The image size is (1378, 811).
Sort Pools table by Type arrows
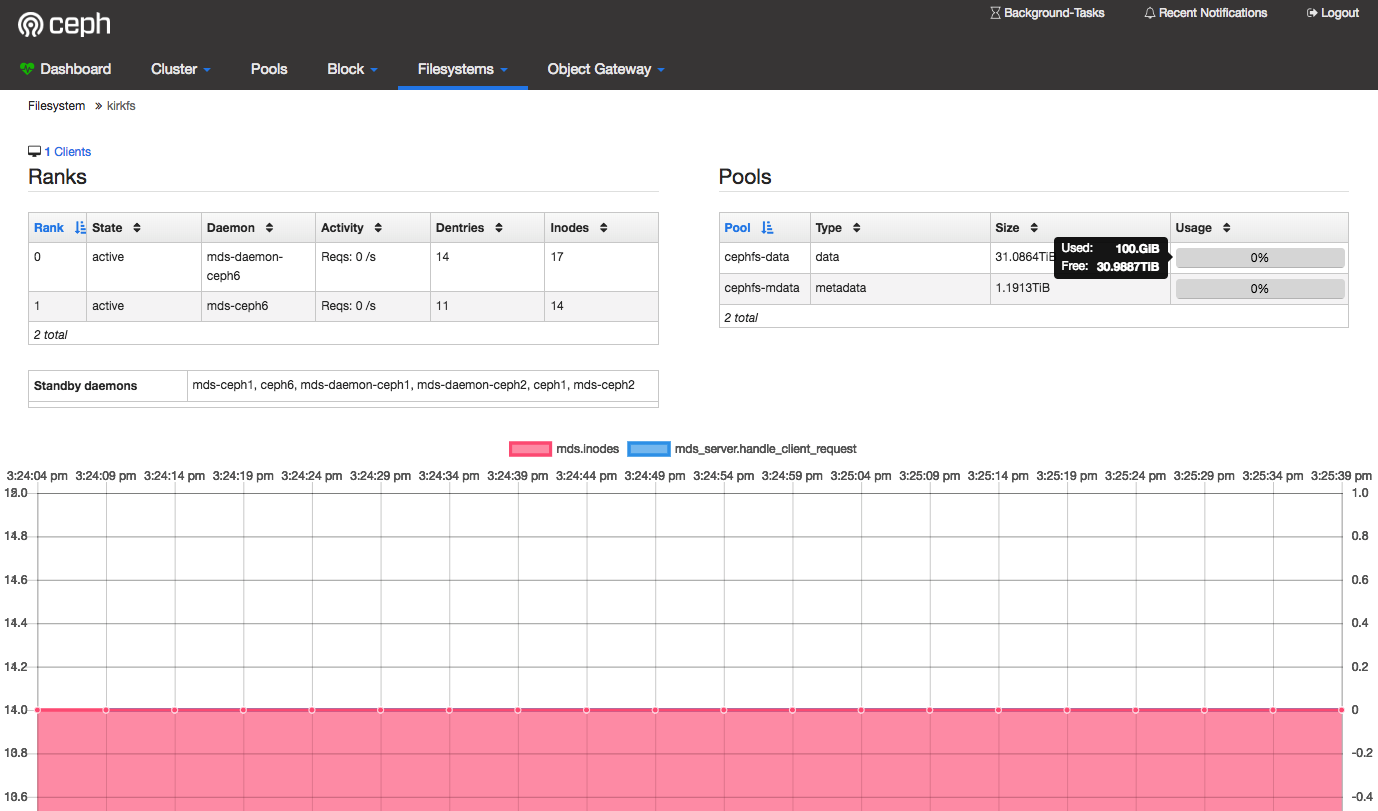pyautogui.click(x=856, y=228)
